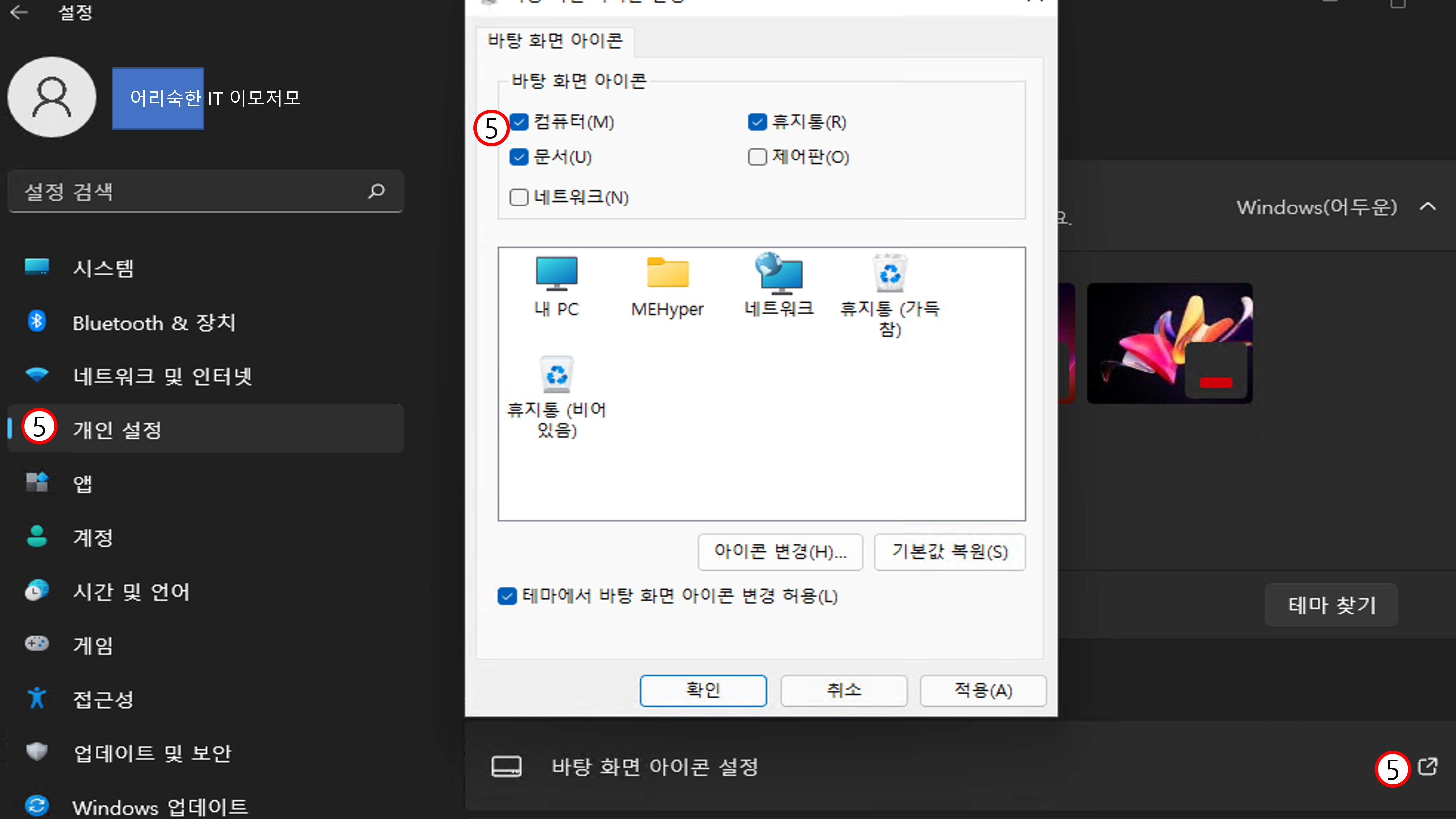The height and width of the screenshot is (819, 1456).
Task: Click the search magnifier icon in settings
Action: pos(377,191)
